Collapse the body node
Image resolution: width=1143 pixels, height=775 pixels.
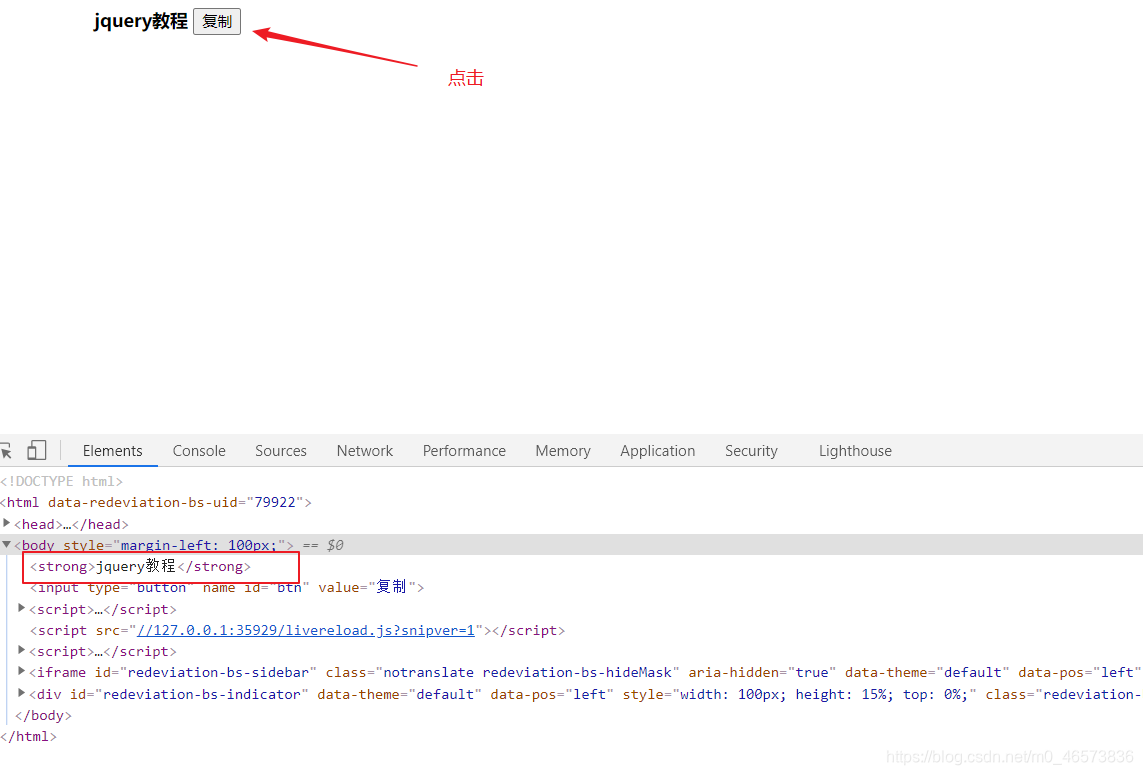(x=7, y=544)
